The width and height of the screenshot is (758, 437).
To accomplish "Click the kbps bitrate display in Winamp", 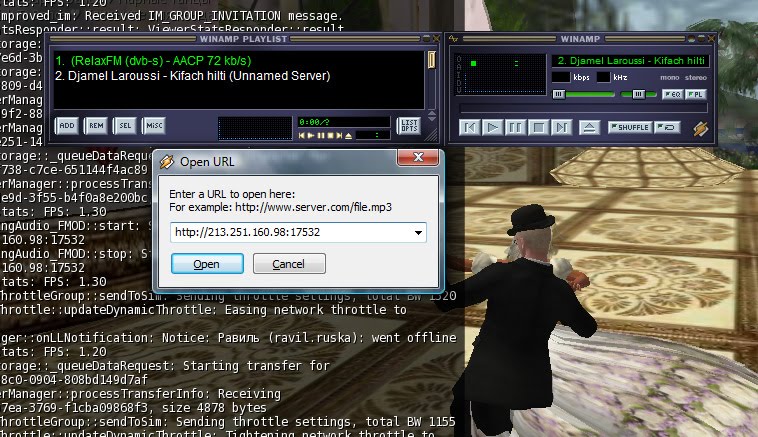I will click(561, 77).
